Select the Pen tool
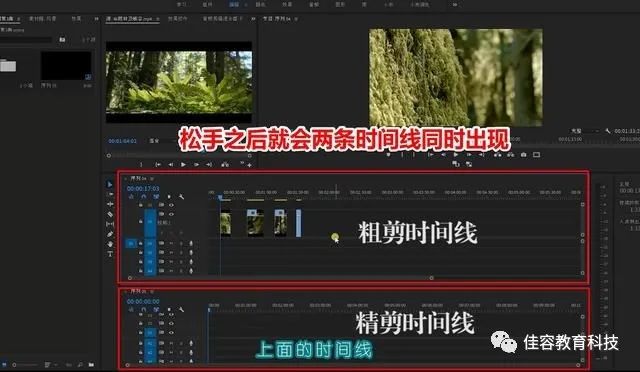 coord(110,234)
